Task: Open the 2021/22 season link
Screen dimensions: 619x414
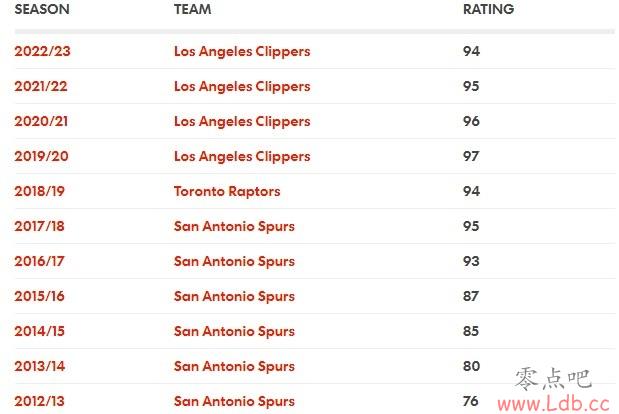Action: 41,86
